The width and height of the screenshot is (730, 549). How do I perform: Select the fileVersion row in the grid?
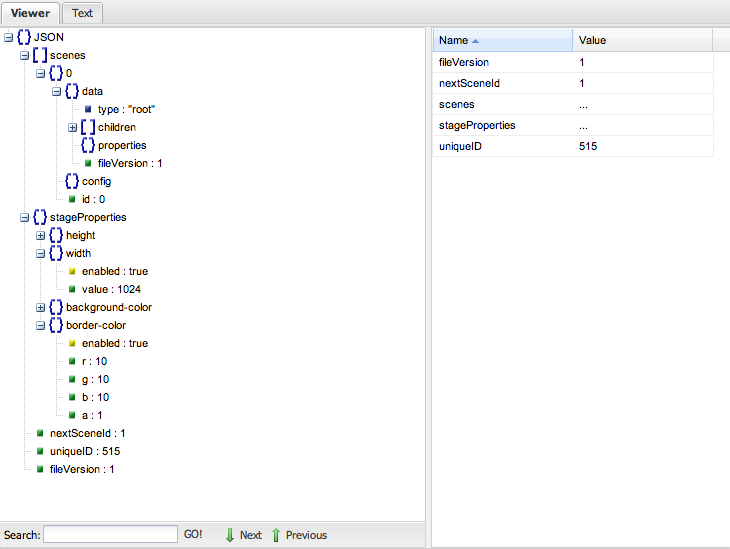click(573, 62)
